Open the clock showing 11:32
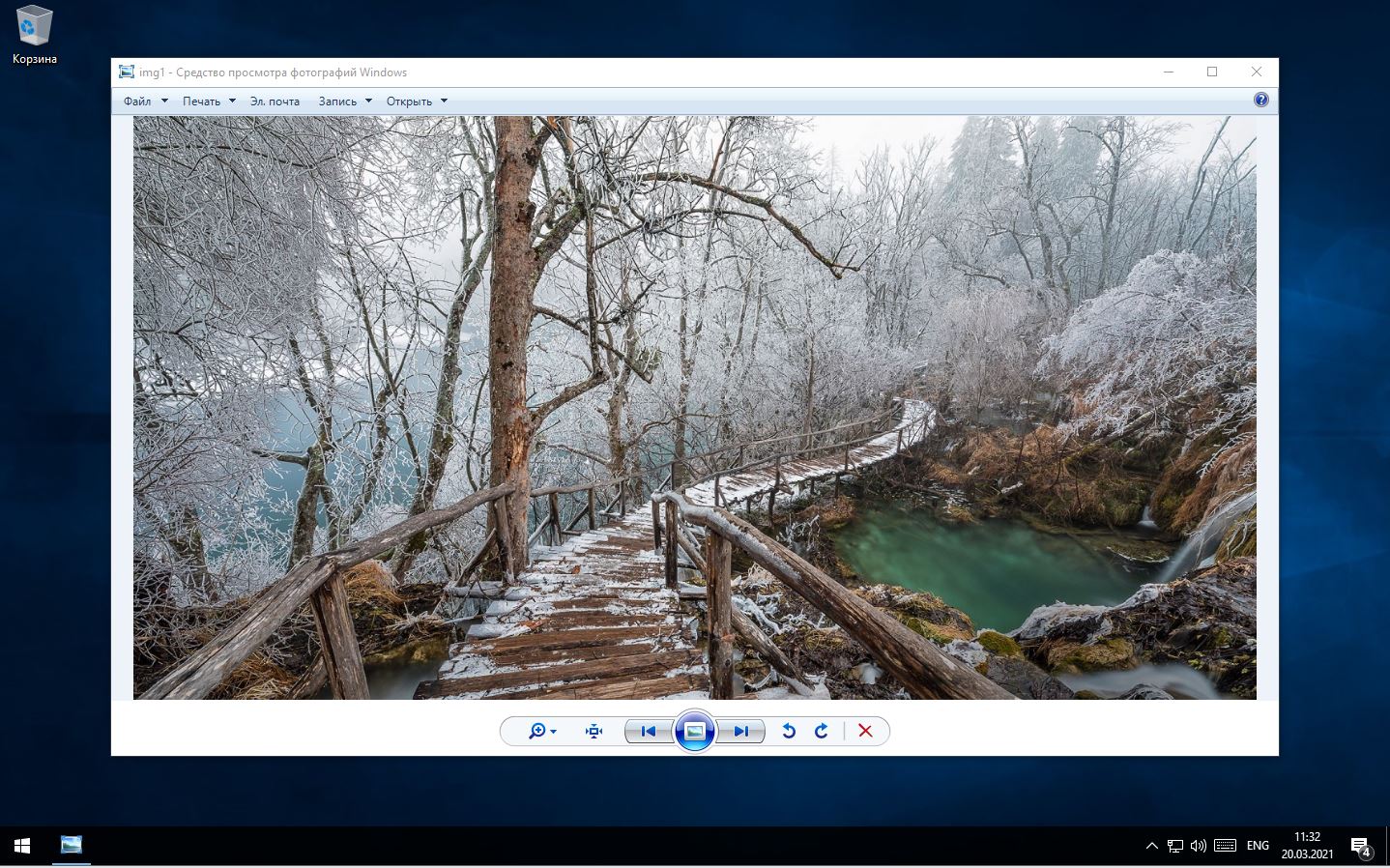This screenshot has height=868, width=1390. pos(1307,846)
